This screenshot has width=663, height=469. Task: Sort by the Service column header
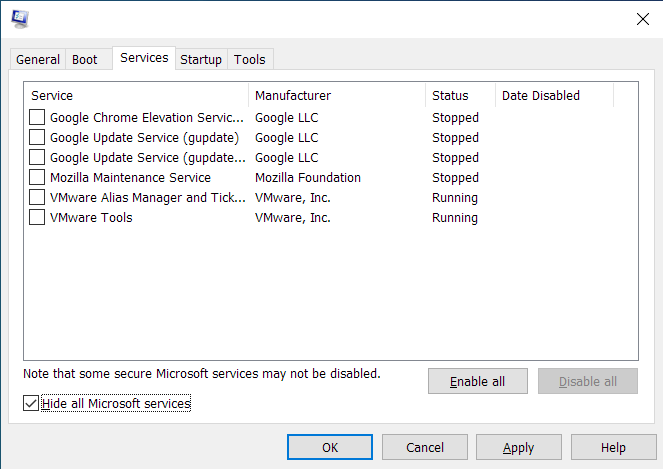tap(136, 96)
